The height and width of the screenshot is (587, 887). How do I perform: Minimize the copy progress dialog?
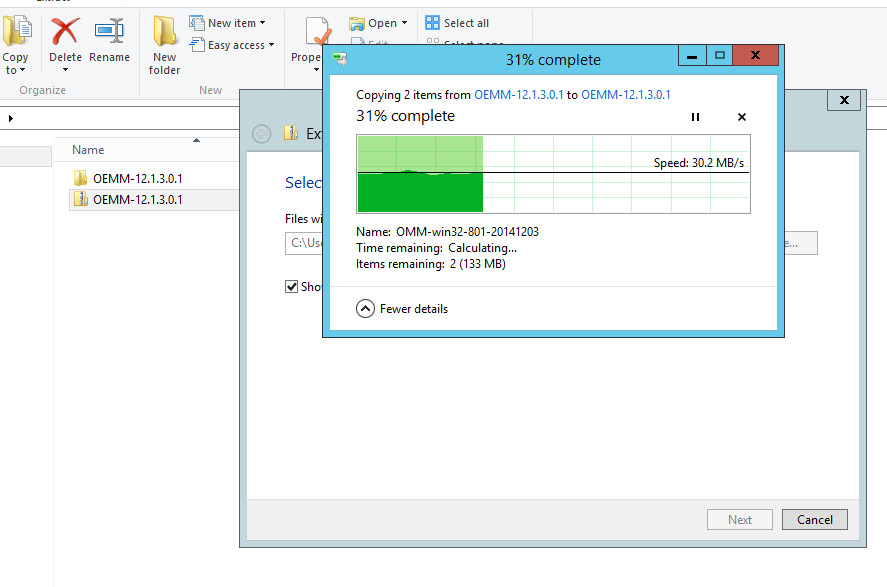(x=692, y=55)
